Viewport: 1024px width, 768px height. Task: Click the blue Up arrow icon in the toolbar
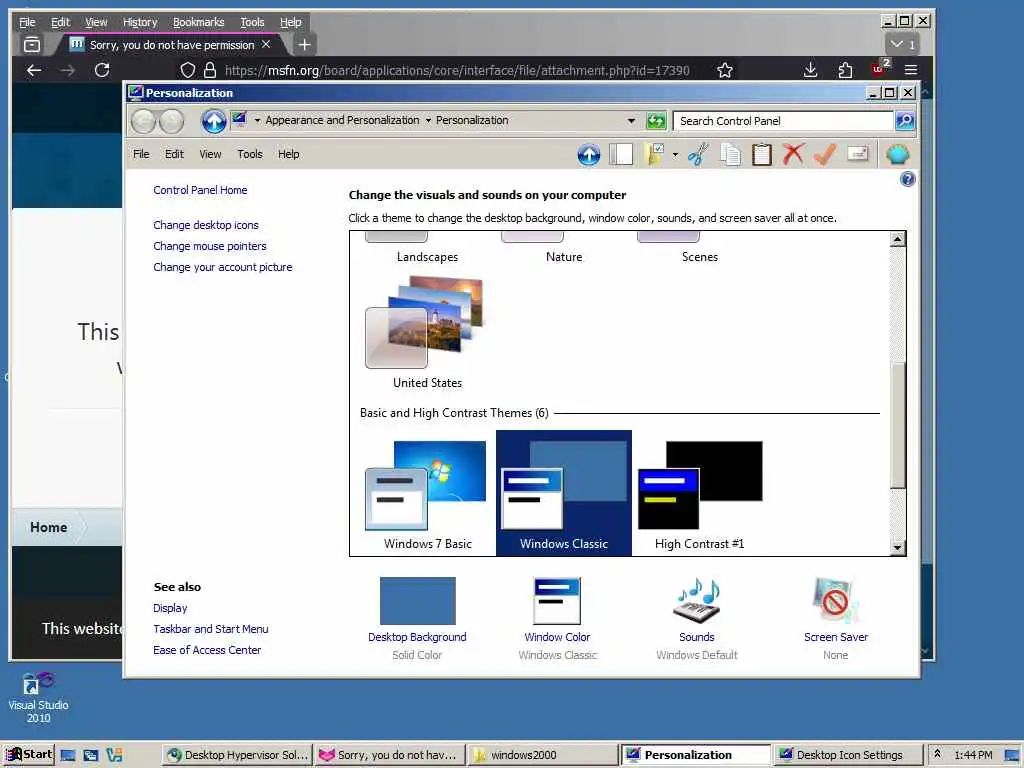pyautogui.click(x=588, y=155)
